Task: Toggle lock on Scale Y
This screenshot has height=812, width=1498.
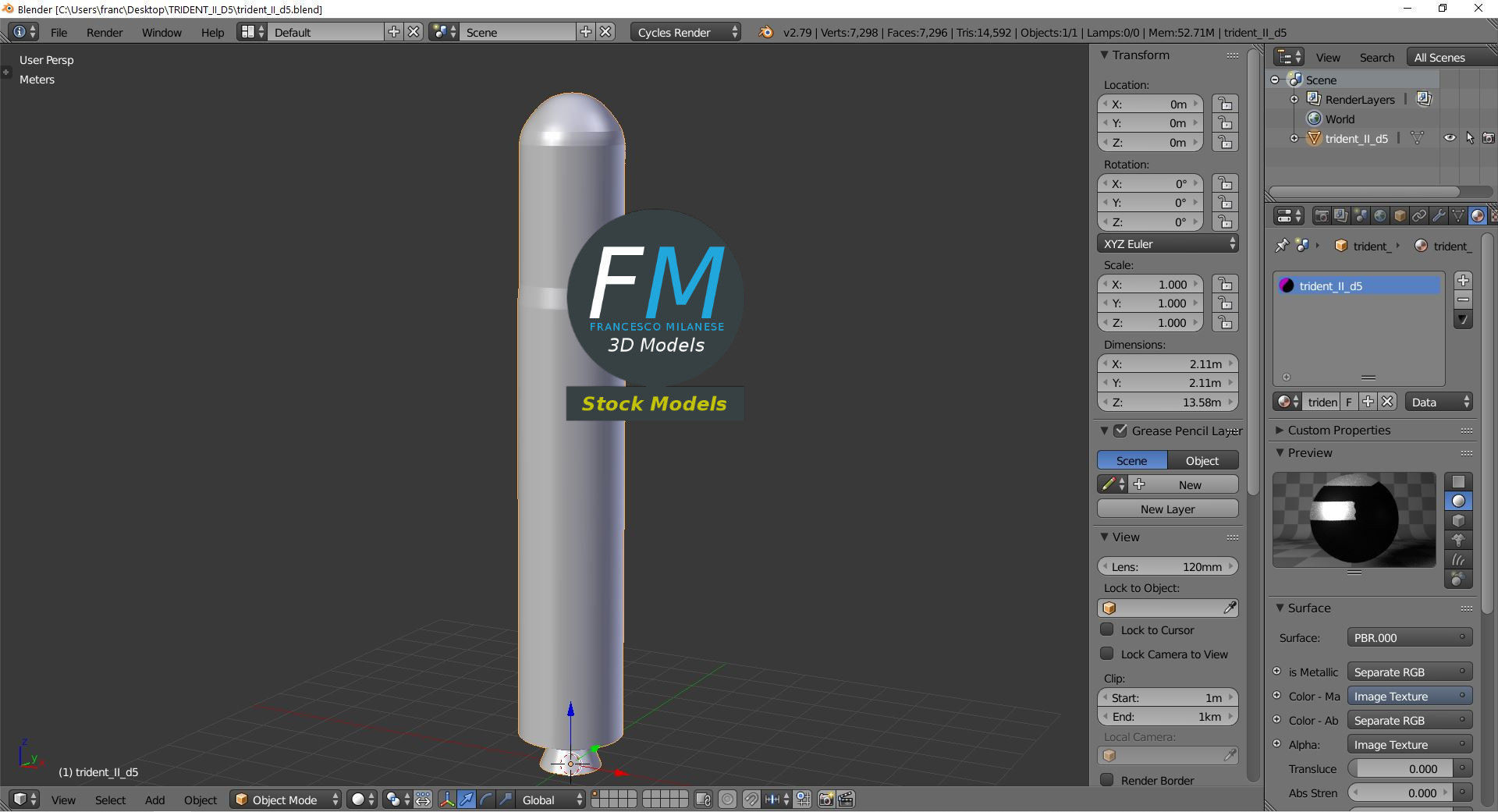Action: tap(1226, 303)
